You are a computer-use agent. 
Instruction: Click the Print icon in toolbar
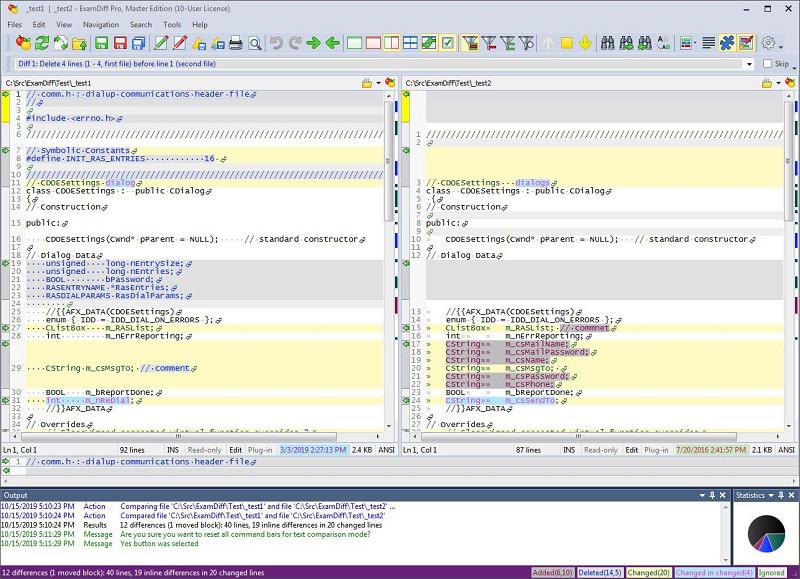[x=236, y=43]
